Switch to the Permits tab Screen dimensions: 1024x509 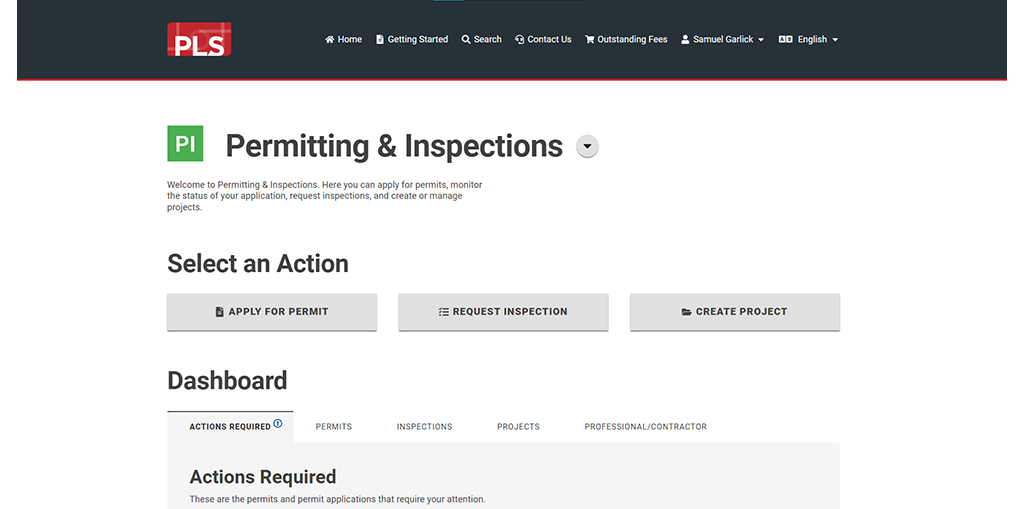334,427
